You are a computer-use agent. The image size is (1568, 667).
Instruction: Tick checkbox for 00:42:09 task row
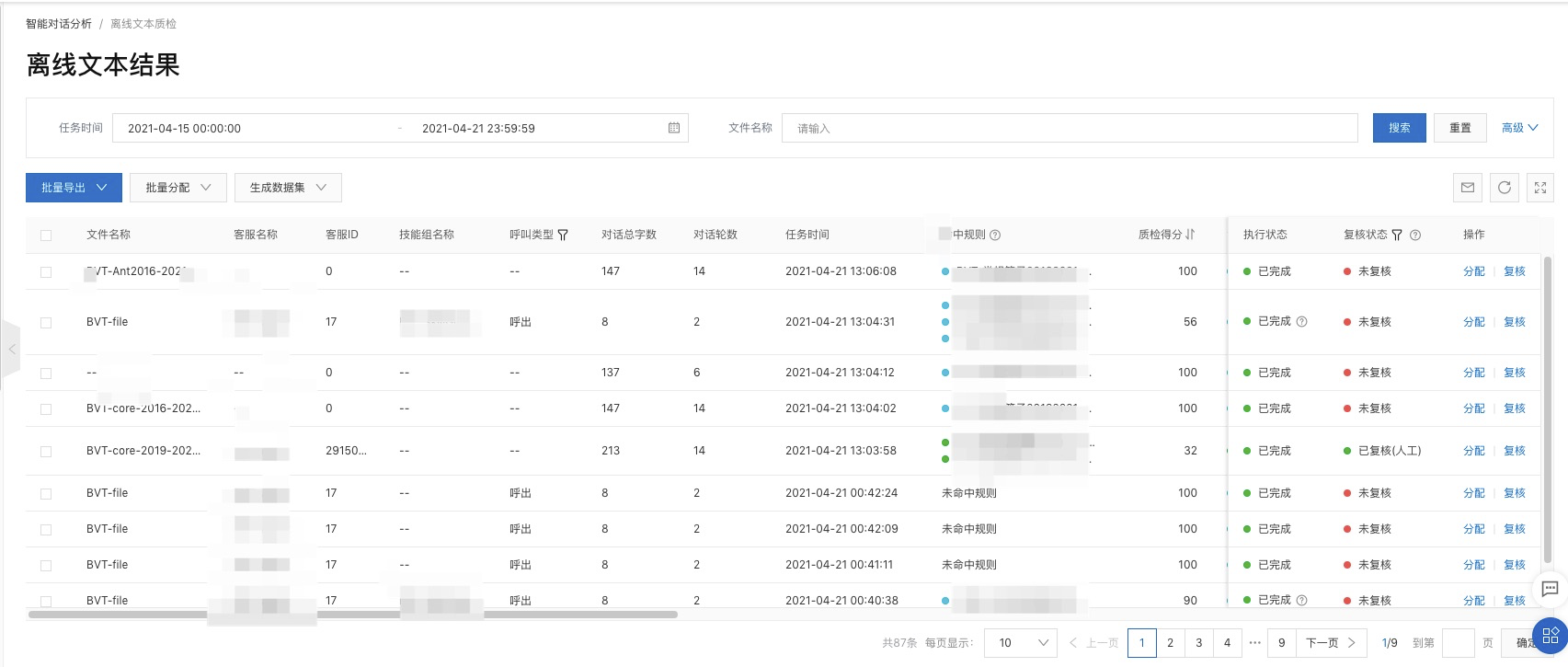pos(46,530)
